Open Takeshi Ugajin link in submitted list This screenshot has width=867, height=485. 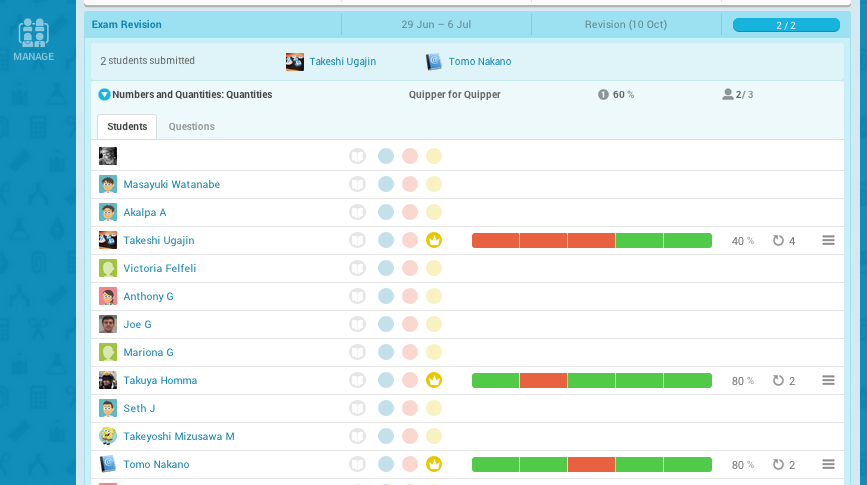point(342,61)
